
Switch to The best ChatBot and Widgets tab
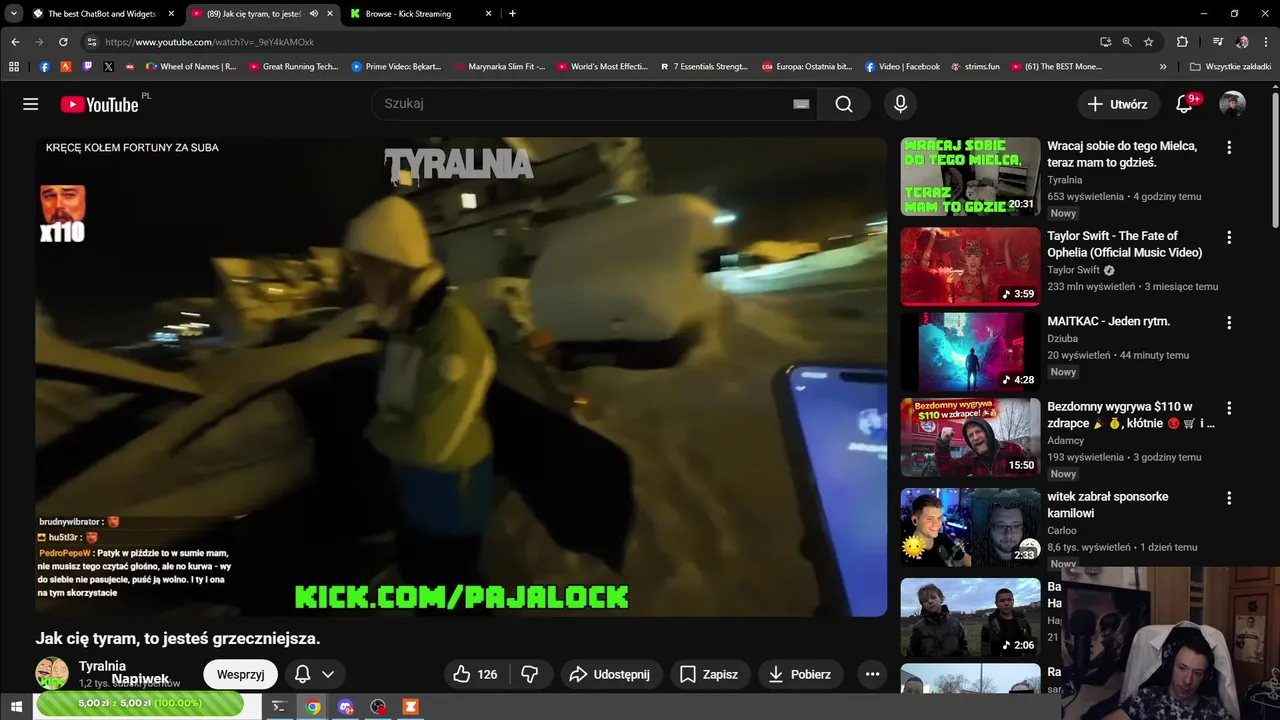(102, 14)
